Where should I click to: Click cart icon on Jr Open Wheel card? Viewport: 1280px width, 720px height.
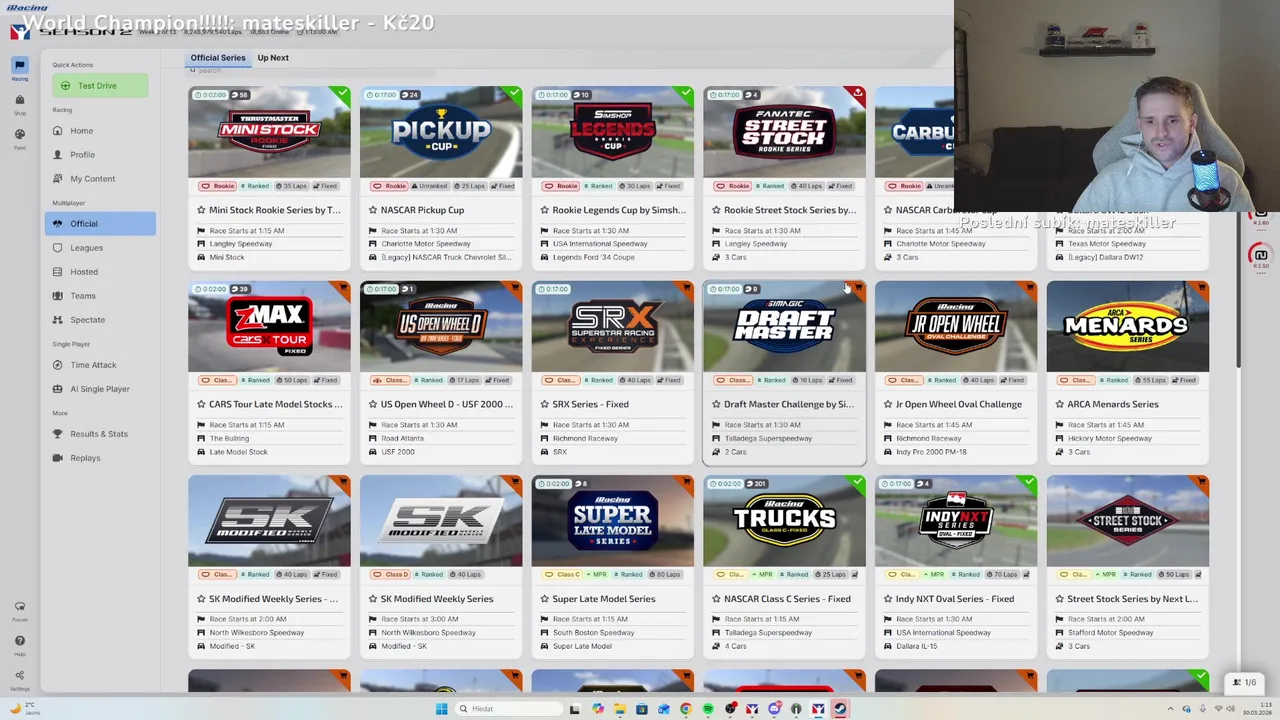(1030, 288)
